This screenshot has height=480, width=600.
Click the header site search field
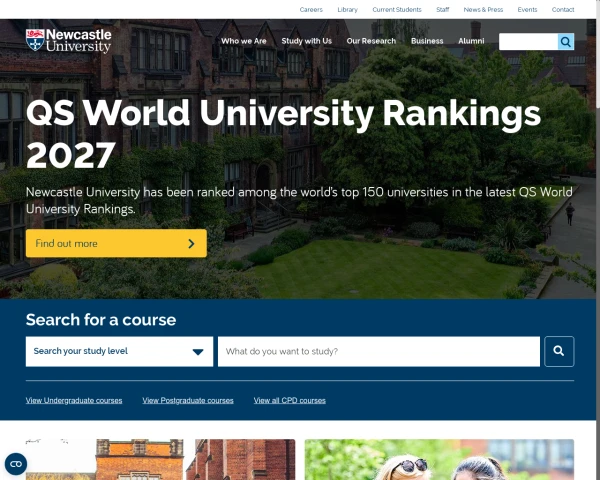[528, 41]
